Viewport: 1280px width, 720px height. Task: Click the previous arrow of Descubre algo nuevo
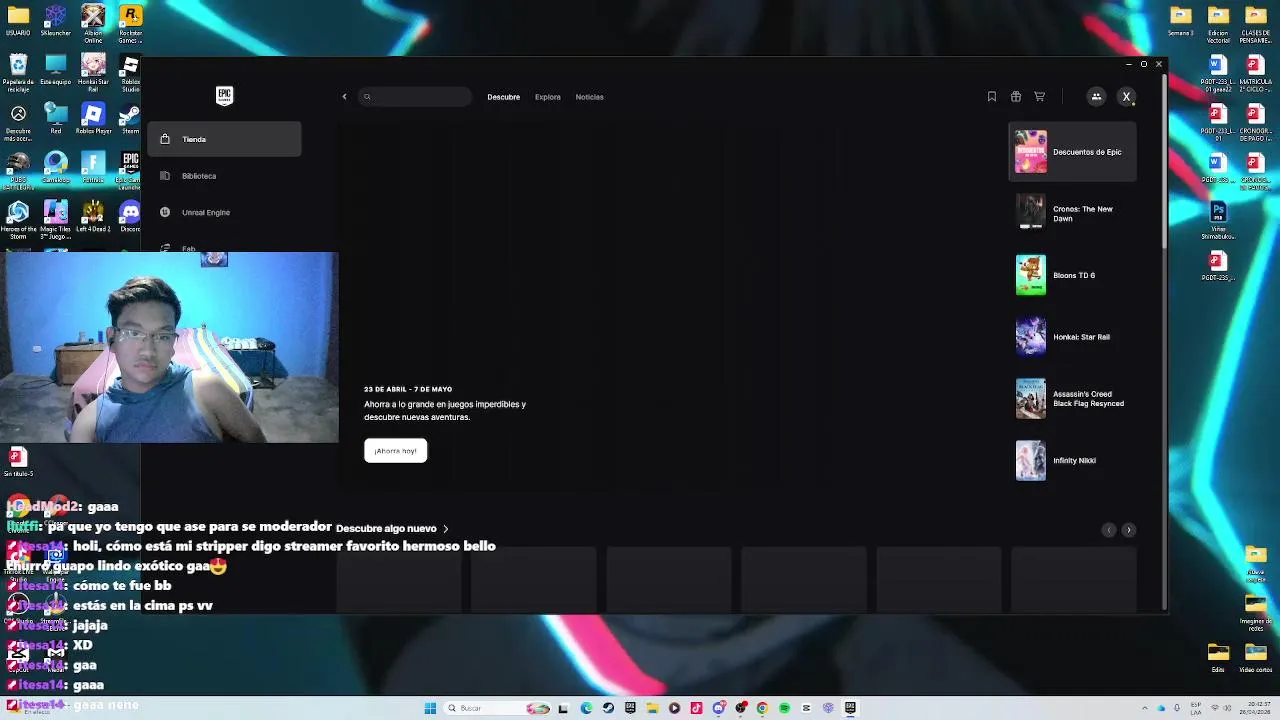(x=1108, y=530)
